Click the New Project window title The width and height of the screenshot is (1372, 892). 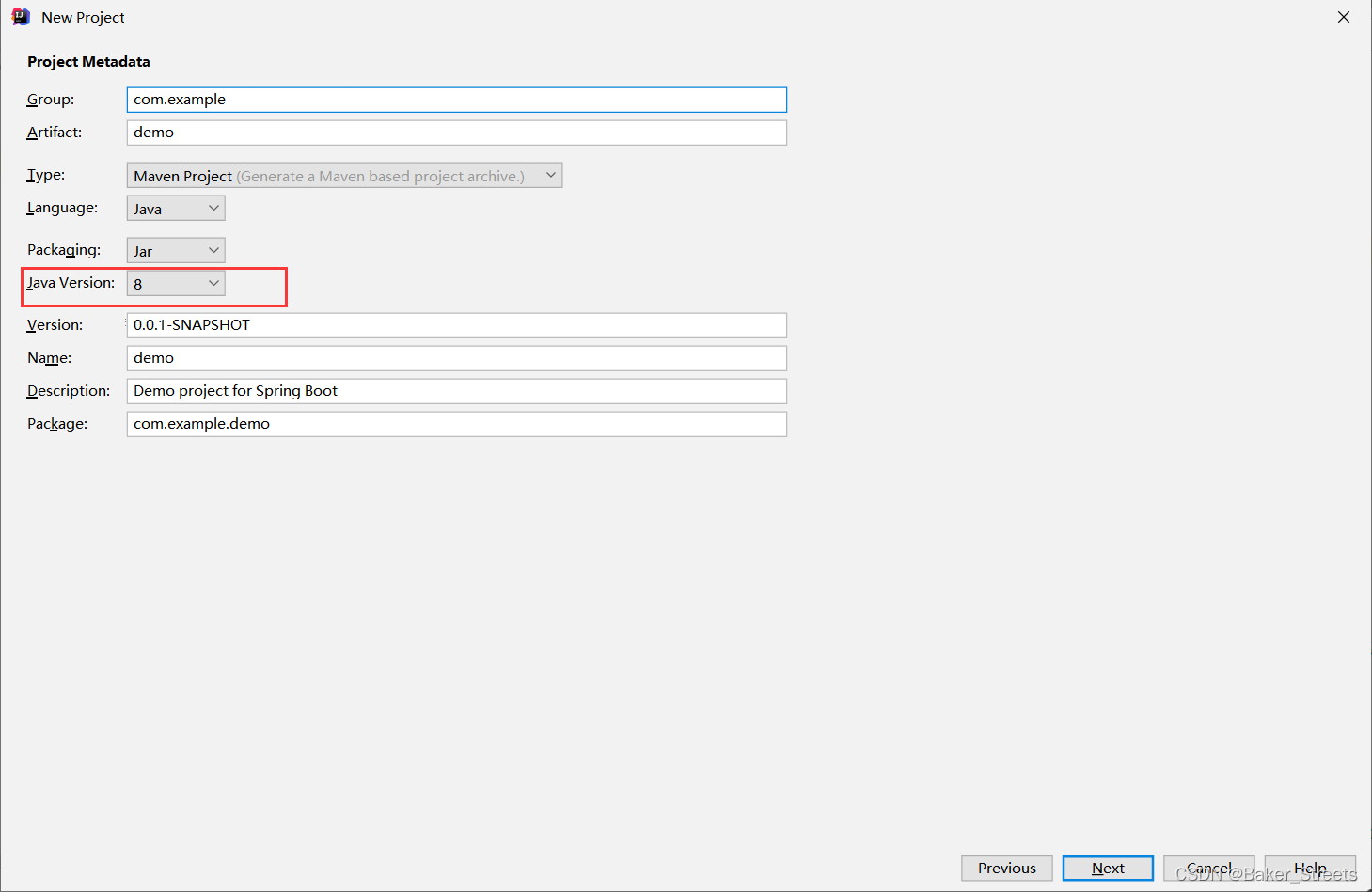pos(83,17)
